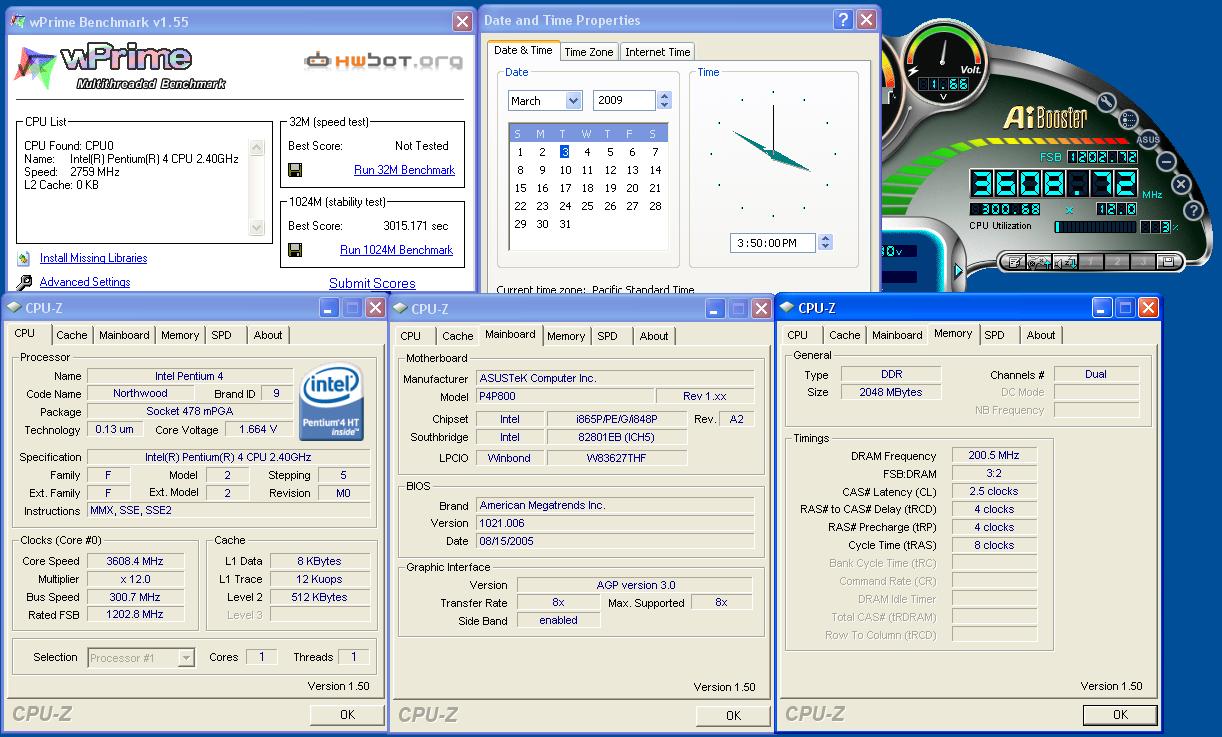1222x737 pixels.
Task: Click the year field showing 2009
Action: click(x=625, y=101)
